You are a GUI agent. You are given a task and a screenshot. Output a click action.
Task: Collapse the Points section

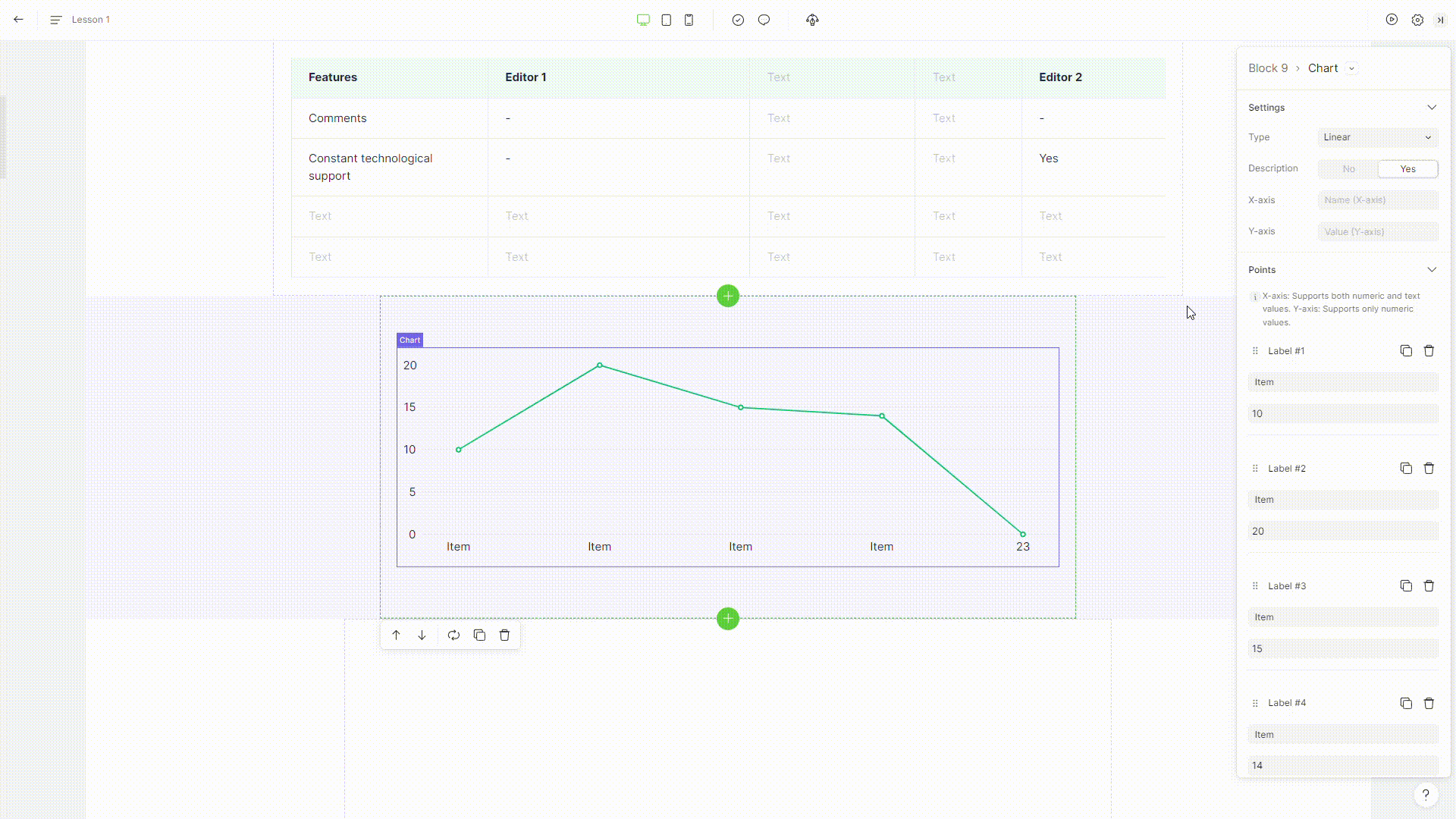click(x=1431, y=270)
